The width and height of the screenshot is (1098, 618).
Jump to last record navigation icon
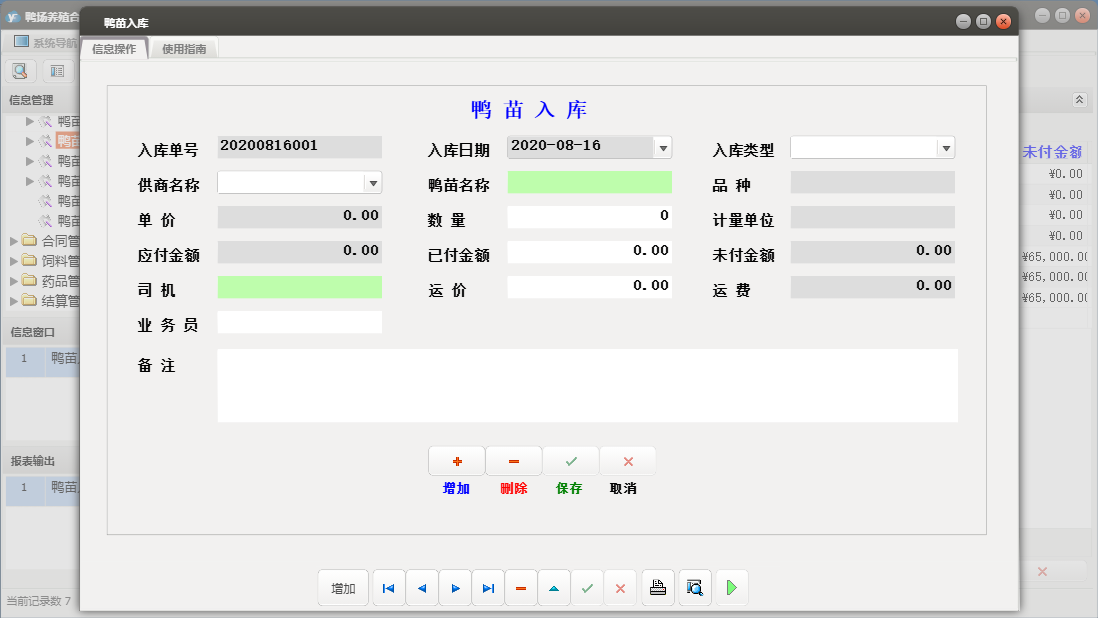(x=488, y=588)
